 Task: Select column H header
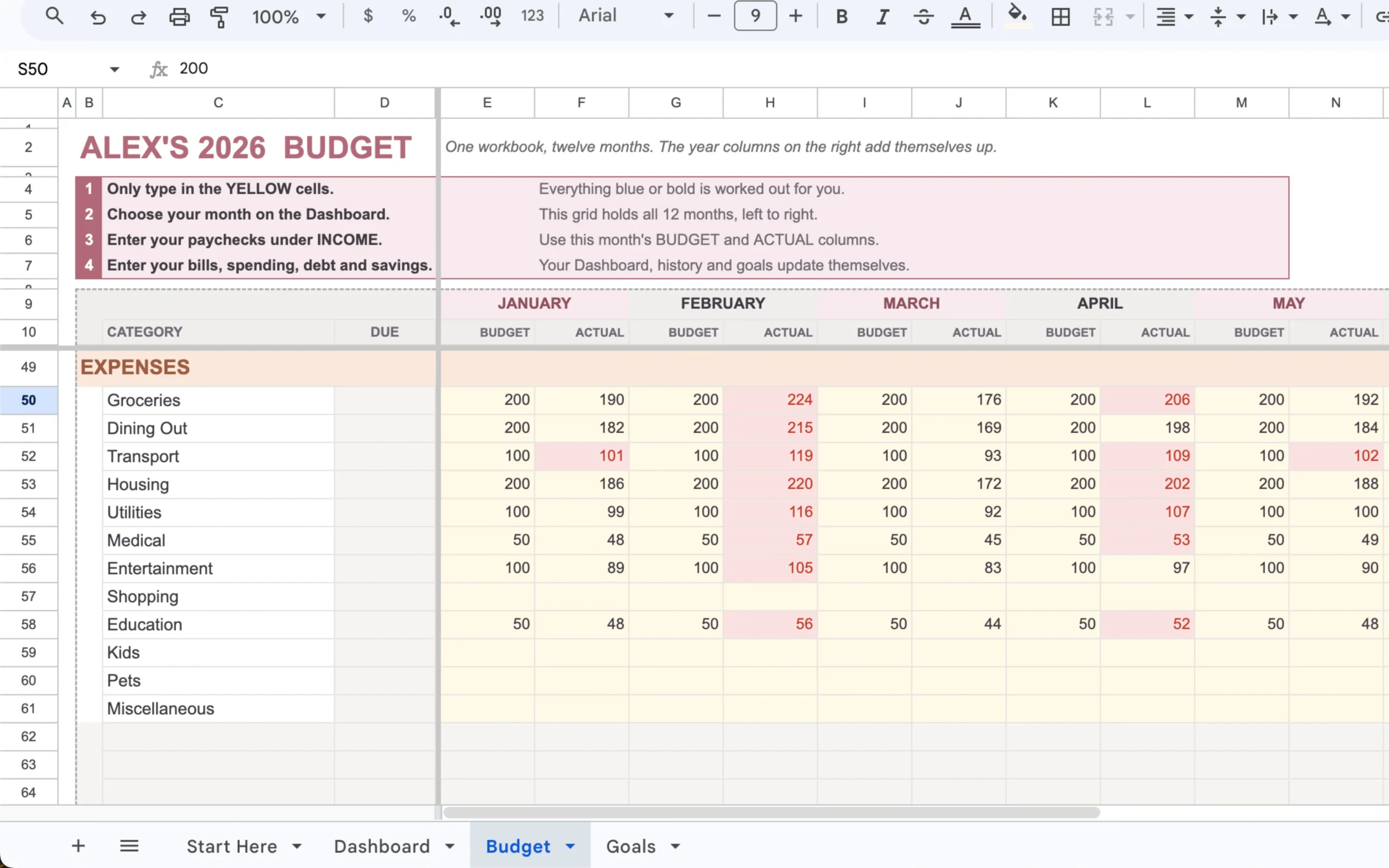point(770,103)
